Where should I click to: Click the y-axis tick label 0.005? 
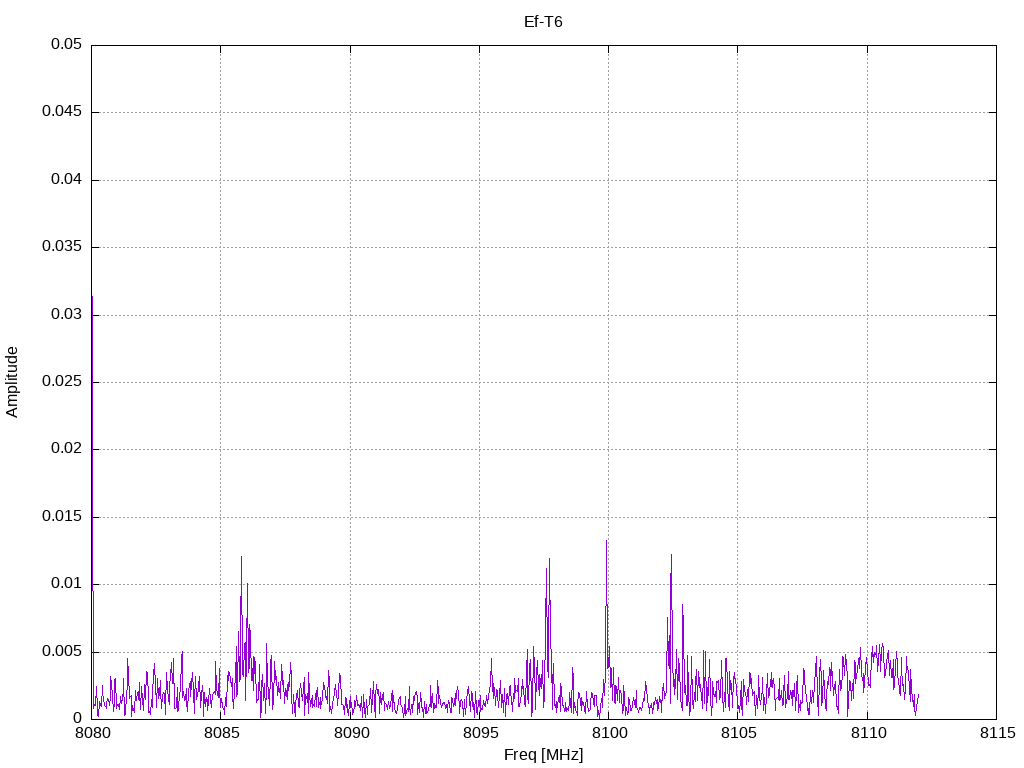(62, 652)
